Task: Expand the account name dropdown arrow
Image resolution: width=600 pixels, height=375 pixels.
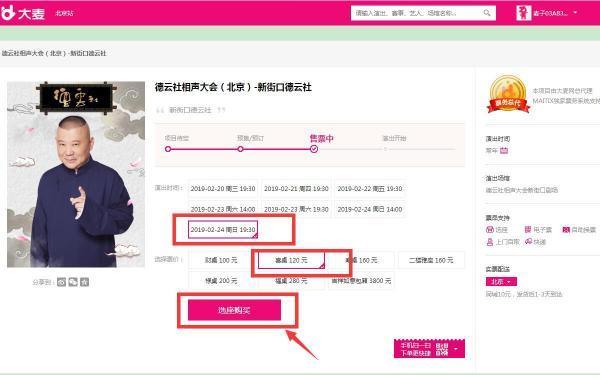Action: [x=575, y=13]
